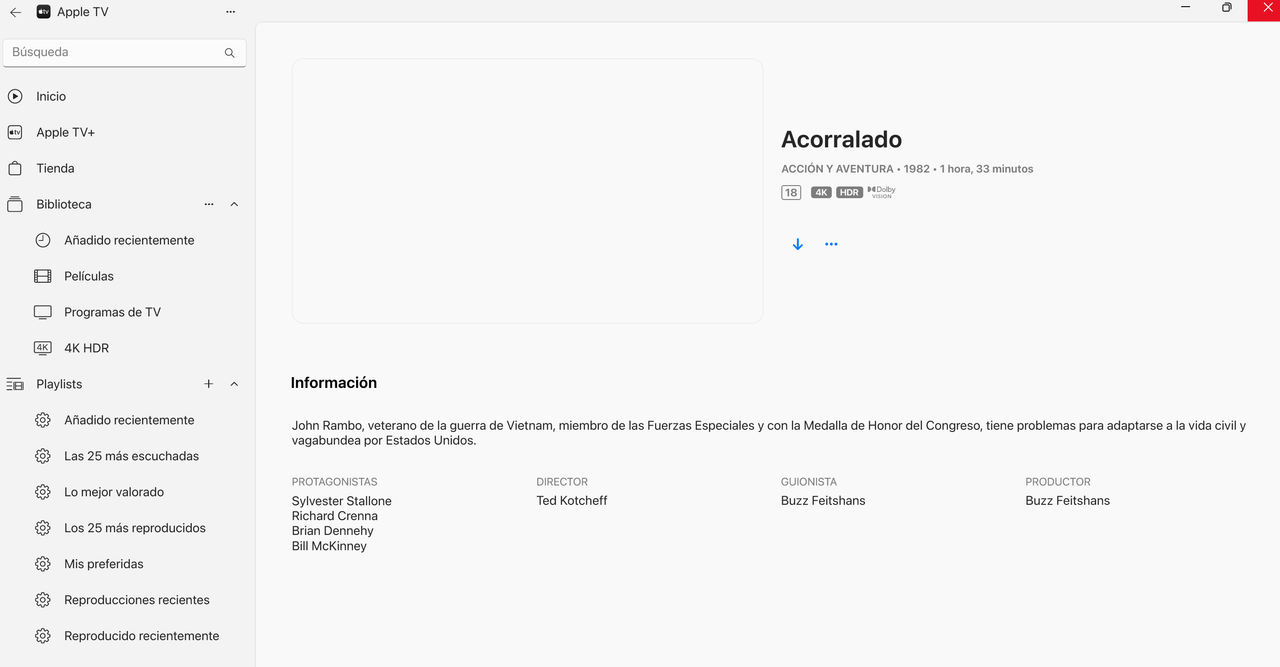The width and height of the screenshot is (1280, 667).
Task: Select director Ted Kotcheff
Action: click(x=572, y=501)
